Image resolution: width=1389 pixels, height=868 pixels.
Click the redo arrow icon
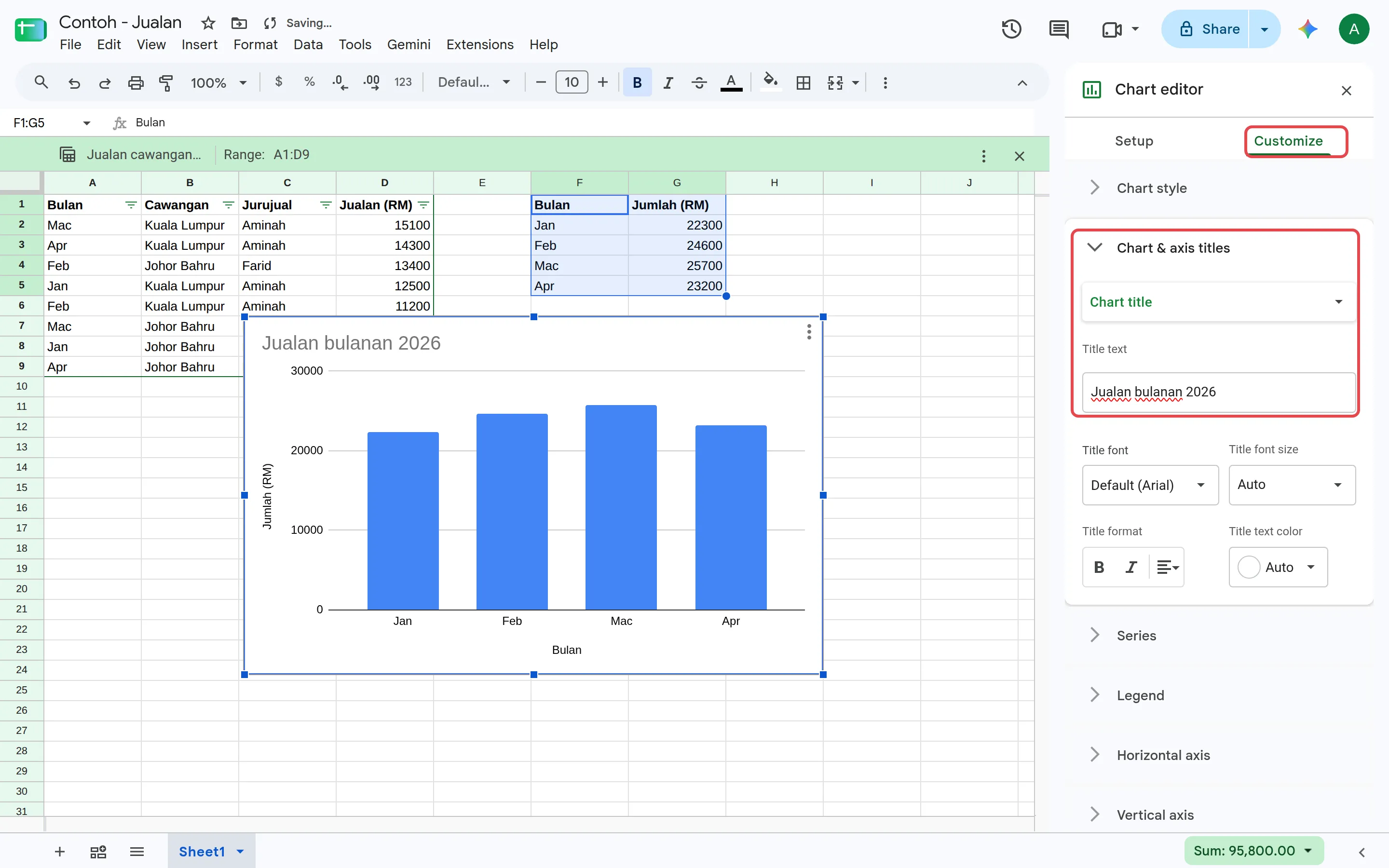coord(105,82)
